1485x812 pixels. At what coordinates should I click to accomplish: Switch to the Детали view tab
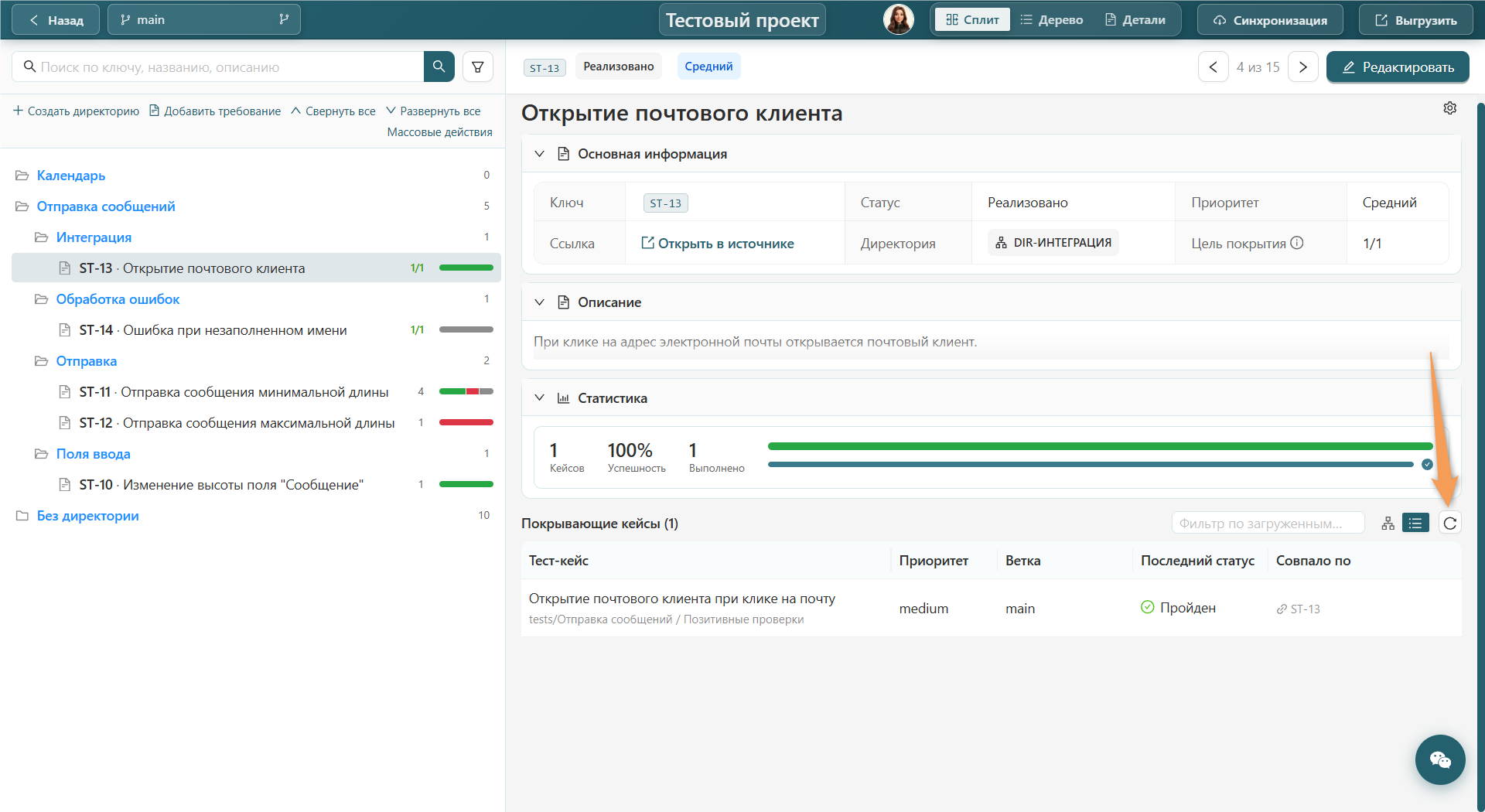[x=1135, y=20]
